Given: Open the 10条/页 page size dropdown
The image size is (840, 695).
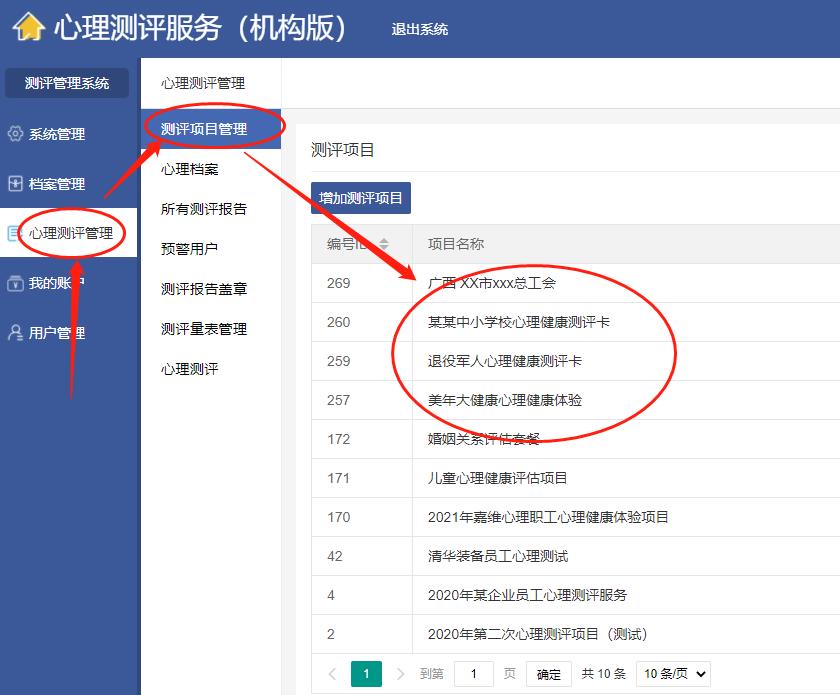Looking at the screenshot, I should [x=672, y=674].
